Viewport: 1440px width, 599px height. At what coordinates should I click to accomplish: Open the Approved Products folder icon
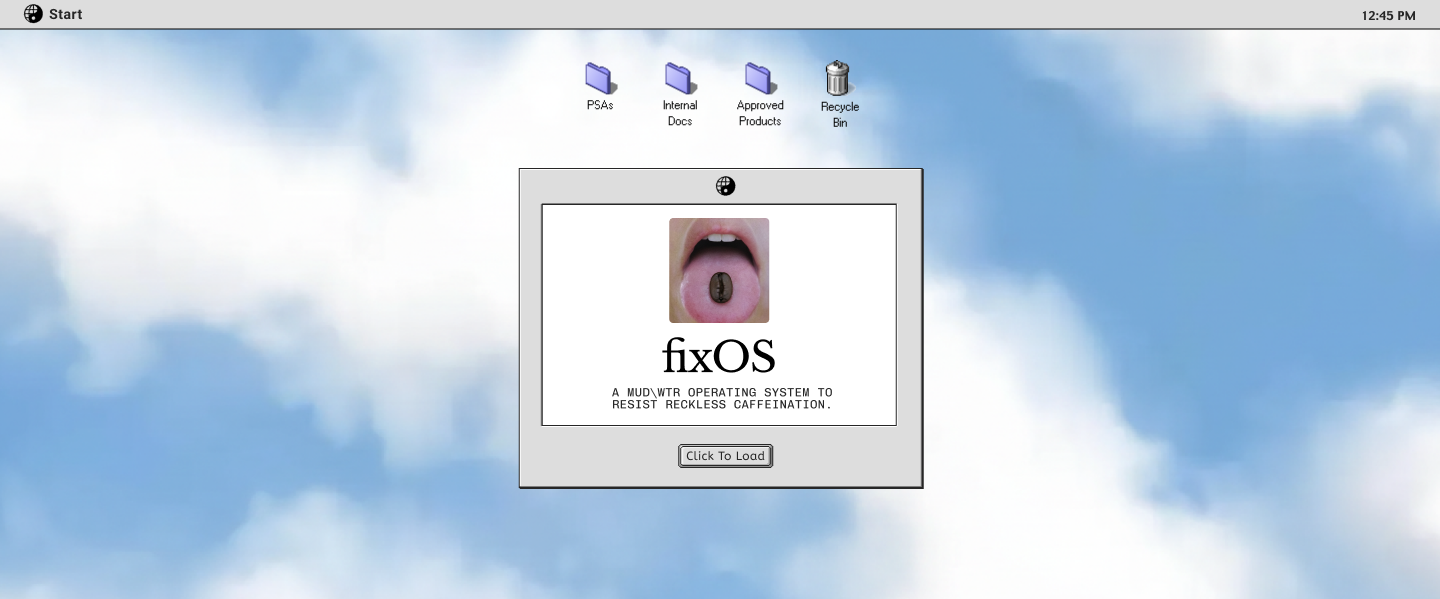coord(759,78)
